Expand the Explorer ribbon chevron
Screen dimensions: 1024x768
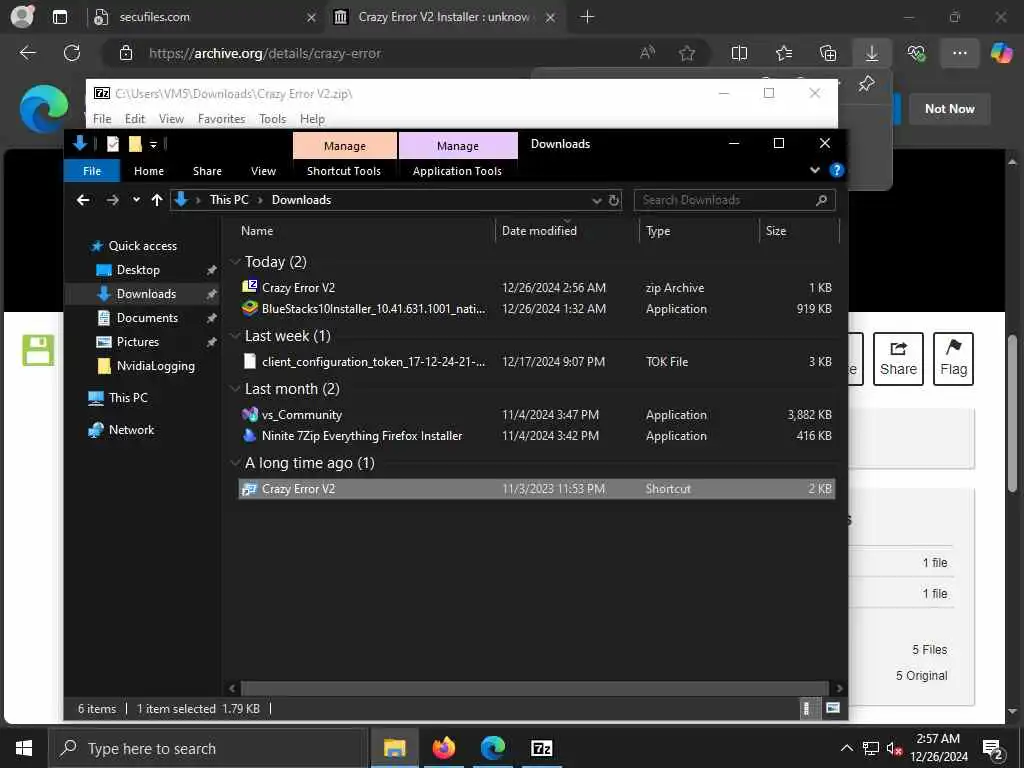pyautogui.click(x=814, y=170)
